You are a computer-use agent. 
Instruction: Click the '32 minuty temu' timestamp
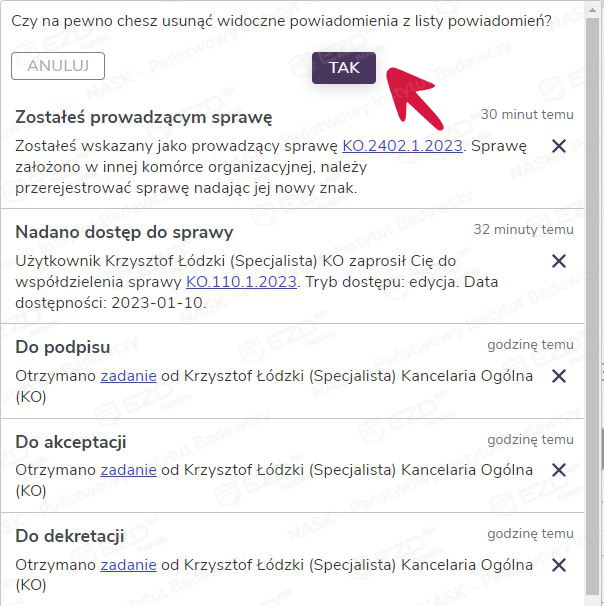pyautogui.click(x=523, y=229)
